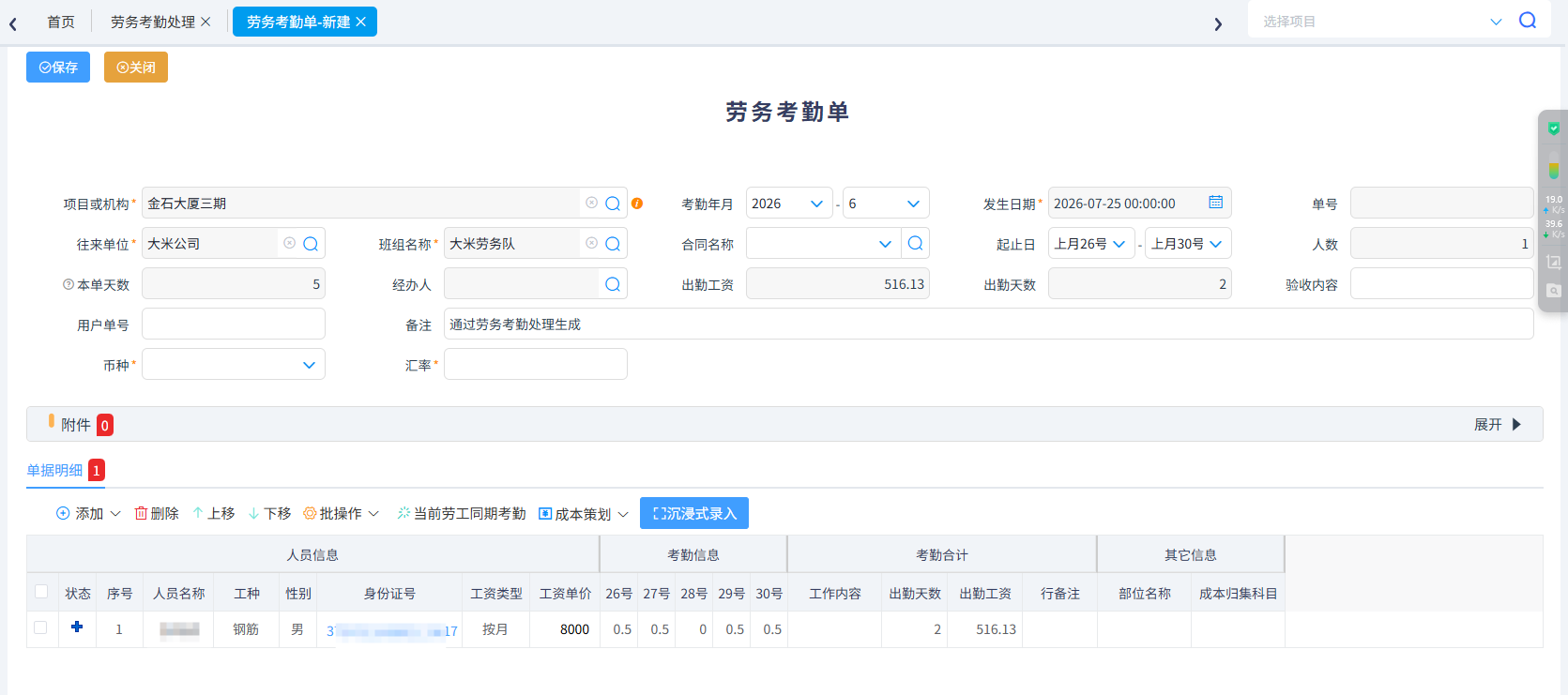Switch to the 首页 tab
1568x695 pixels.
point(61,22)
